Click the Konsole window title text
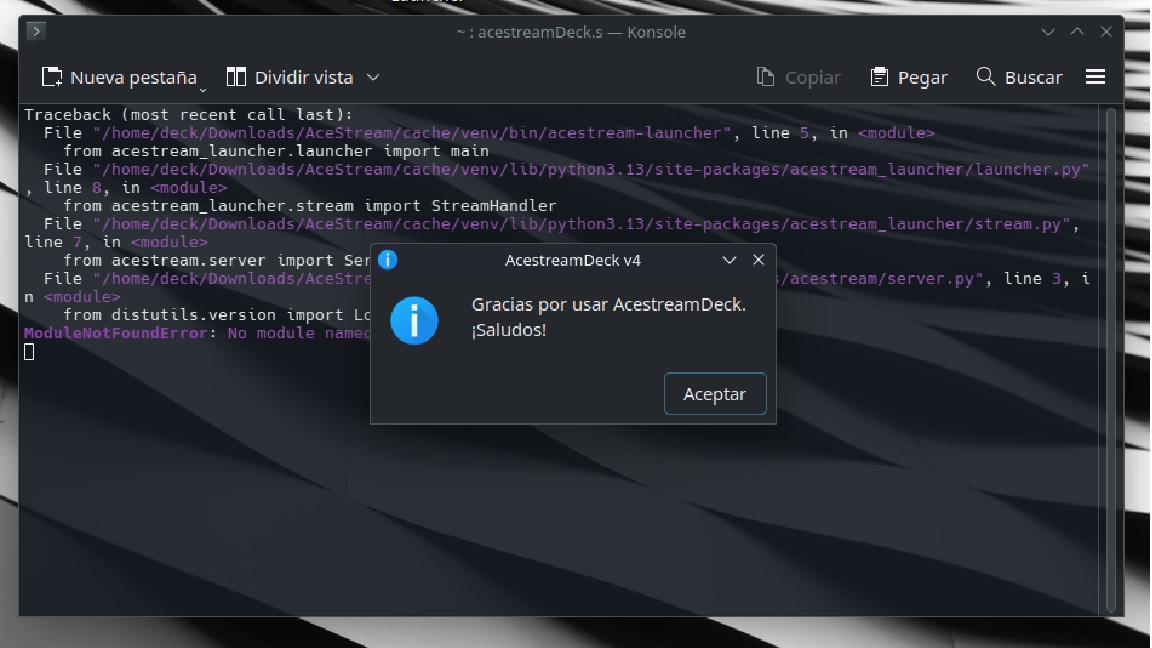This screenshot has height=648, width=1152. click(x=571, y=32)
